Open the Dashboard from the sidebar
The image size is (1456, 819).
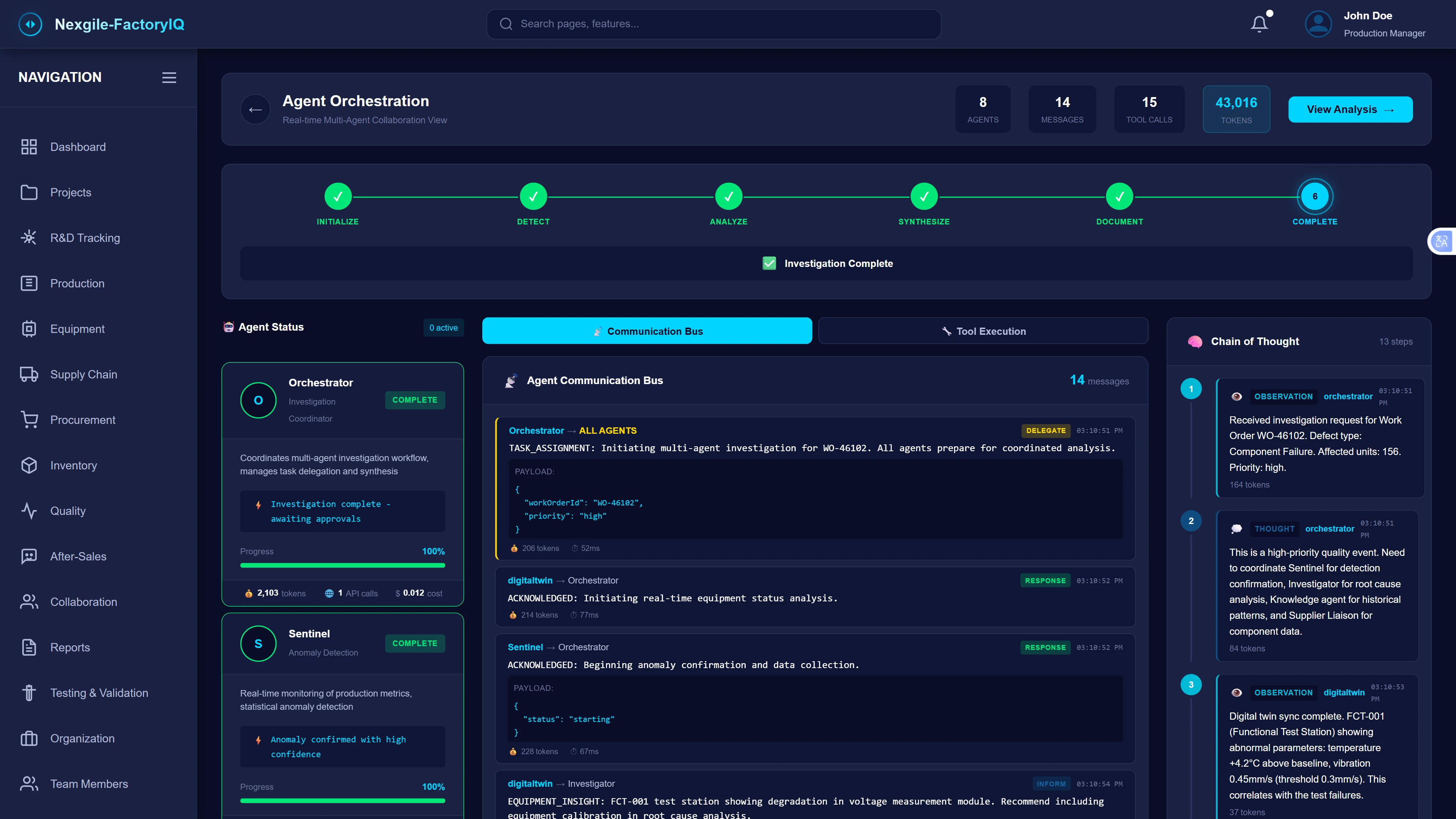(x=77, y=146)
